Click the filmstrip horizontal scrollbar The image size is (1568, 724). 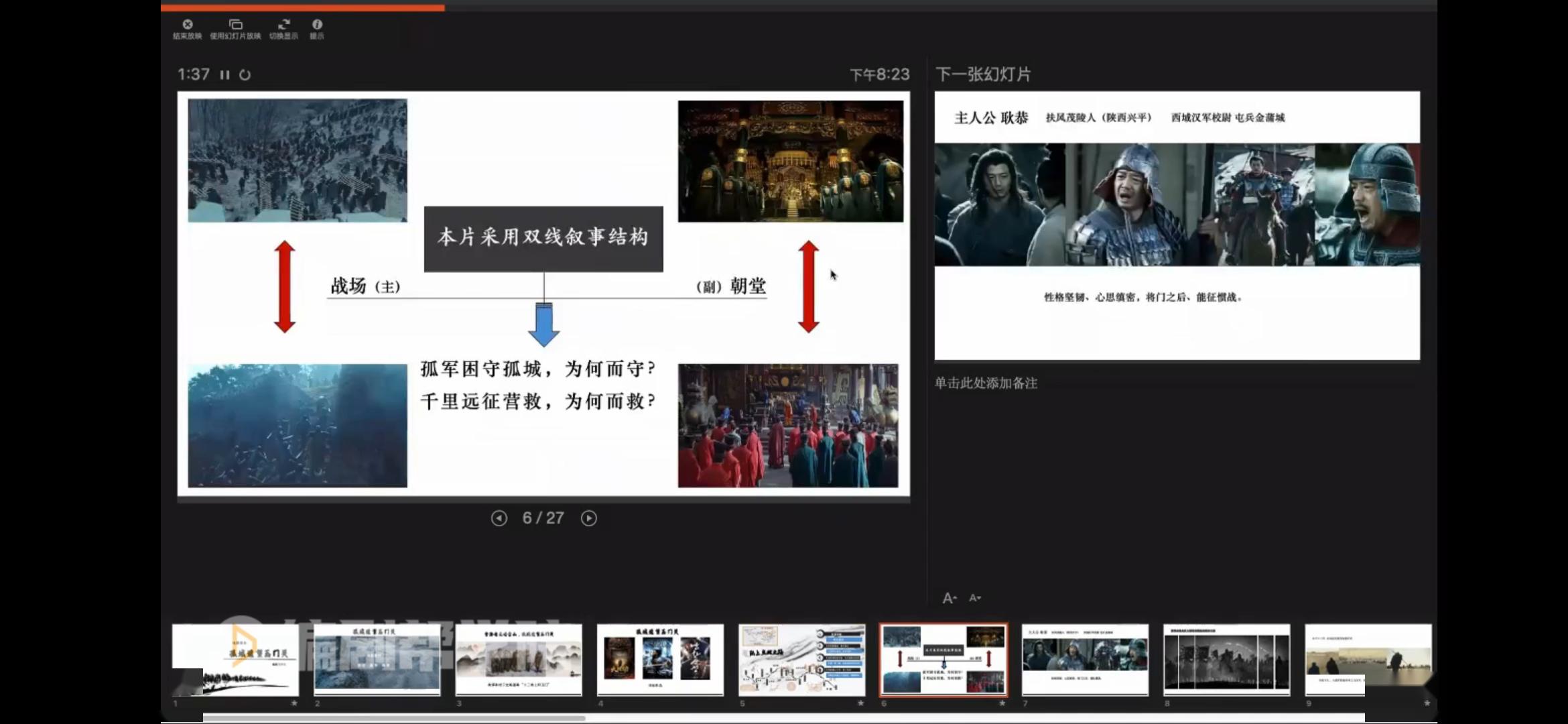click(x=394, y=718)
